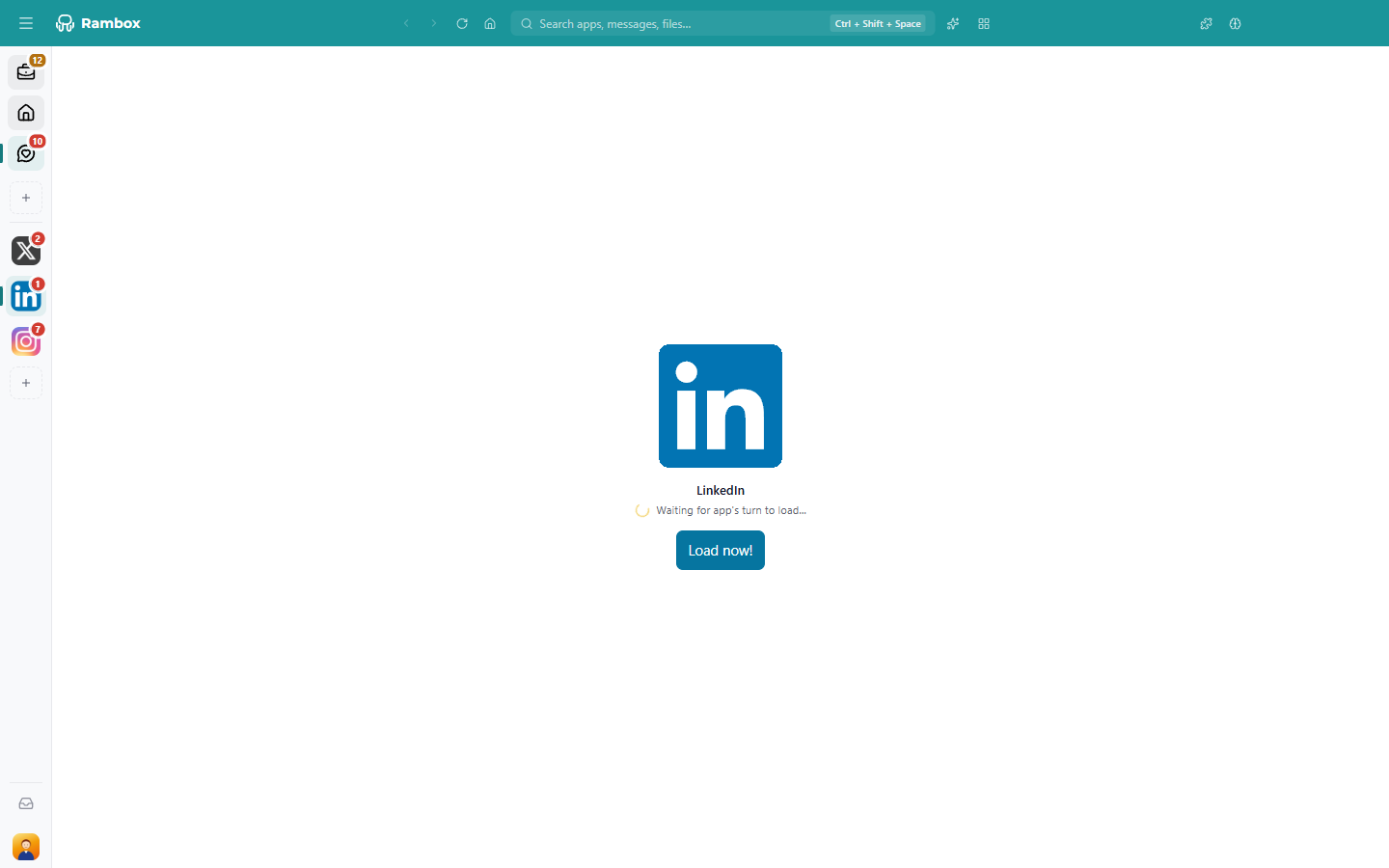Click the "Waiting for app's turn to load..." text
This screenshot has width=1389, height=868.
pyautogui.click(x=731, y=510)
